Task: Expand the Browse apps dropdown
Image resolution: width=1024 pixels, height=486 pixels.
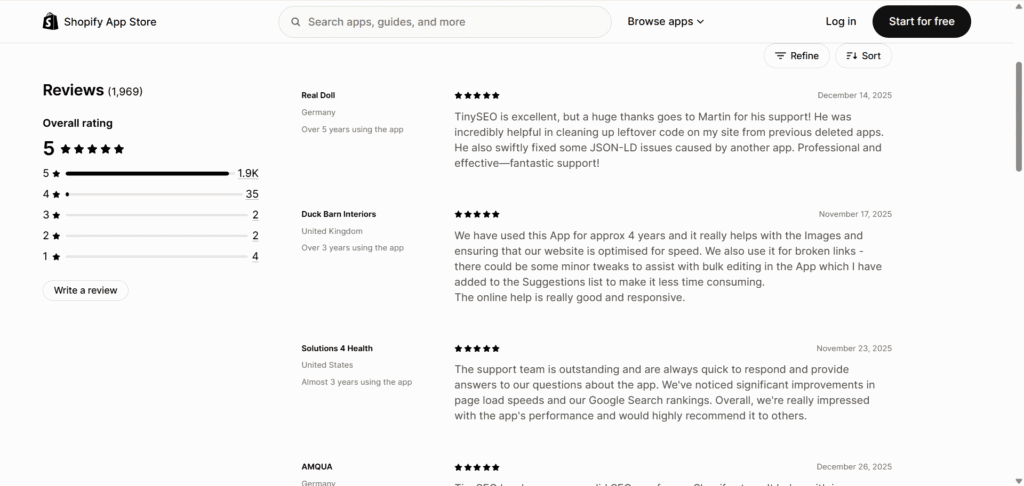Action: pyautogui.click(x=666, y=22)
